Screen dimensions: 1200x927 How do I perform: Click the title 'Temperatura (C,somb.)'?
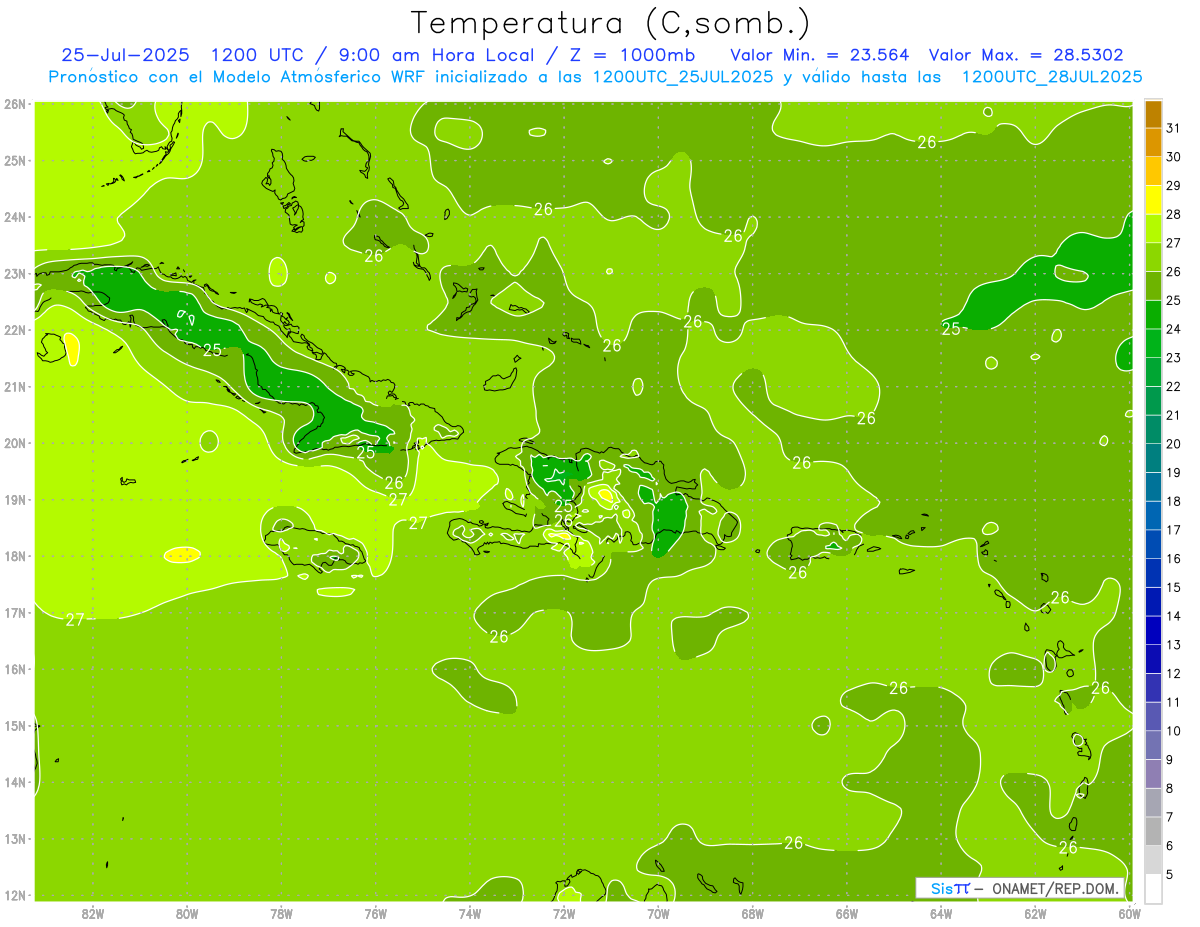coord(611,23)
